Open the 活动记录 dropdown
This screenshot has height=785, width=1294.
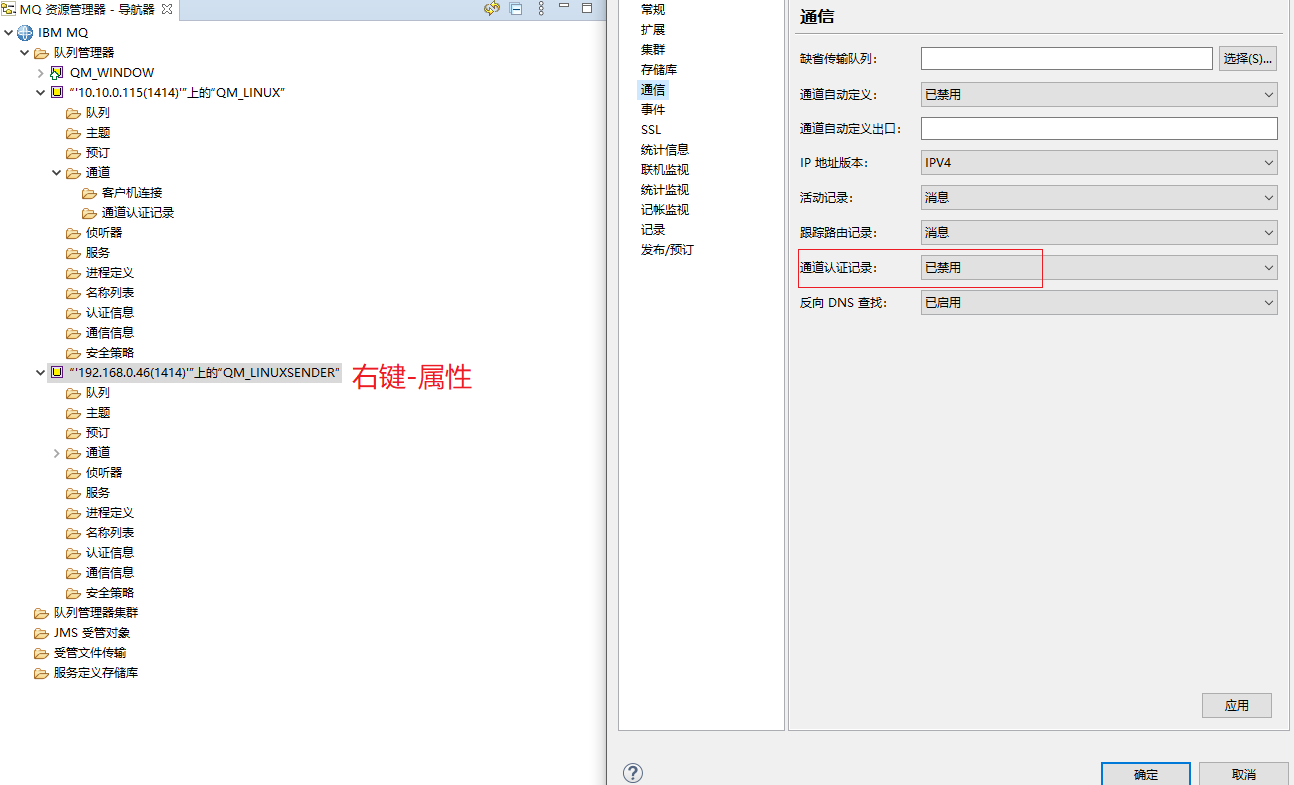click(x=1099, y=197)
